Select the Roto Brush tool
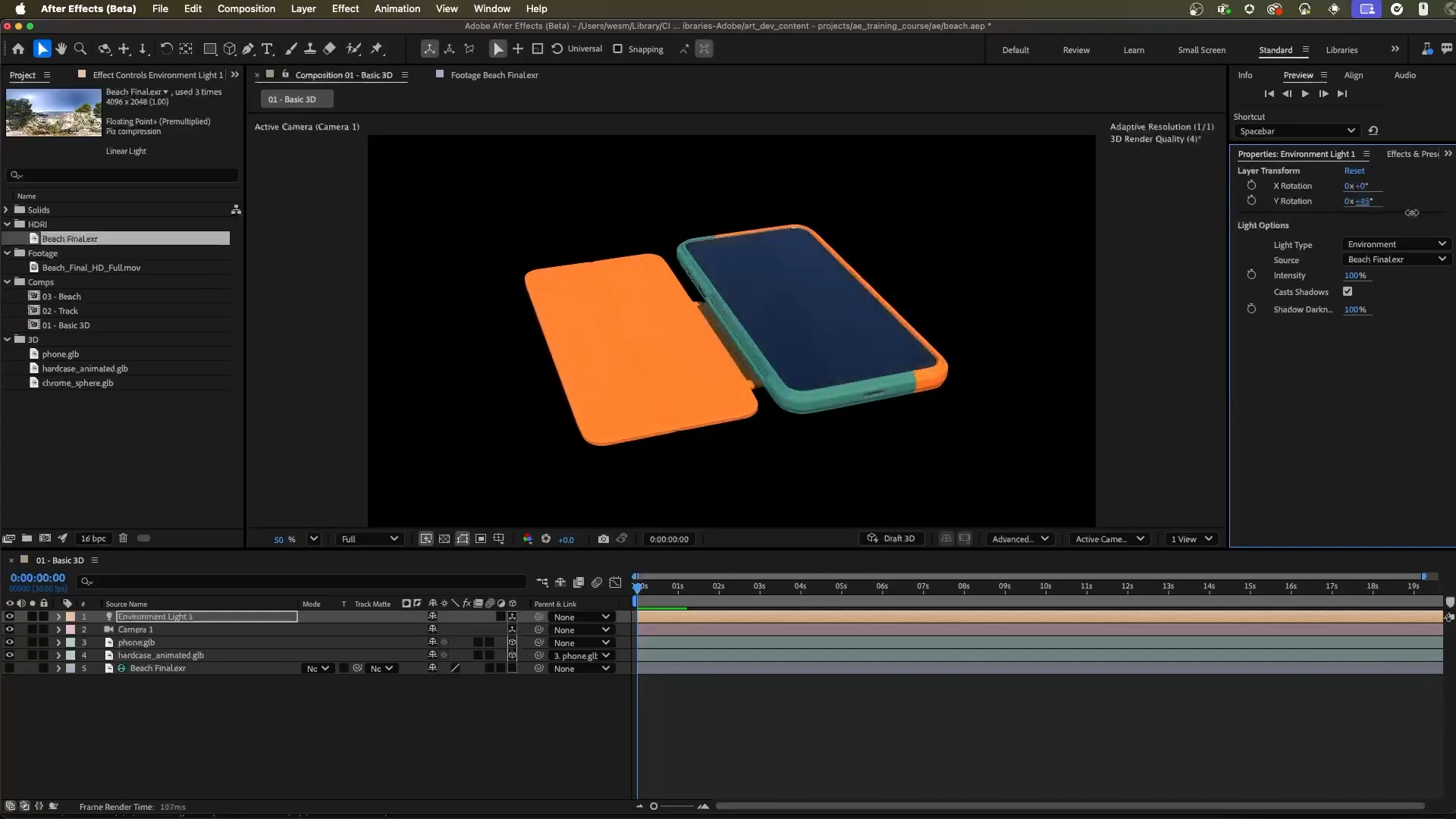Screen dimensions: 1456x819 (x=353, y=49)
